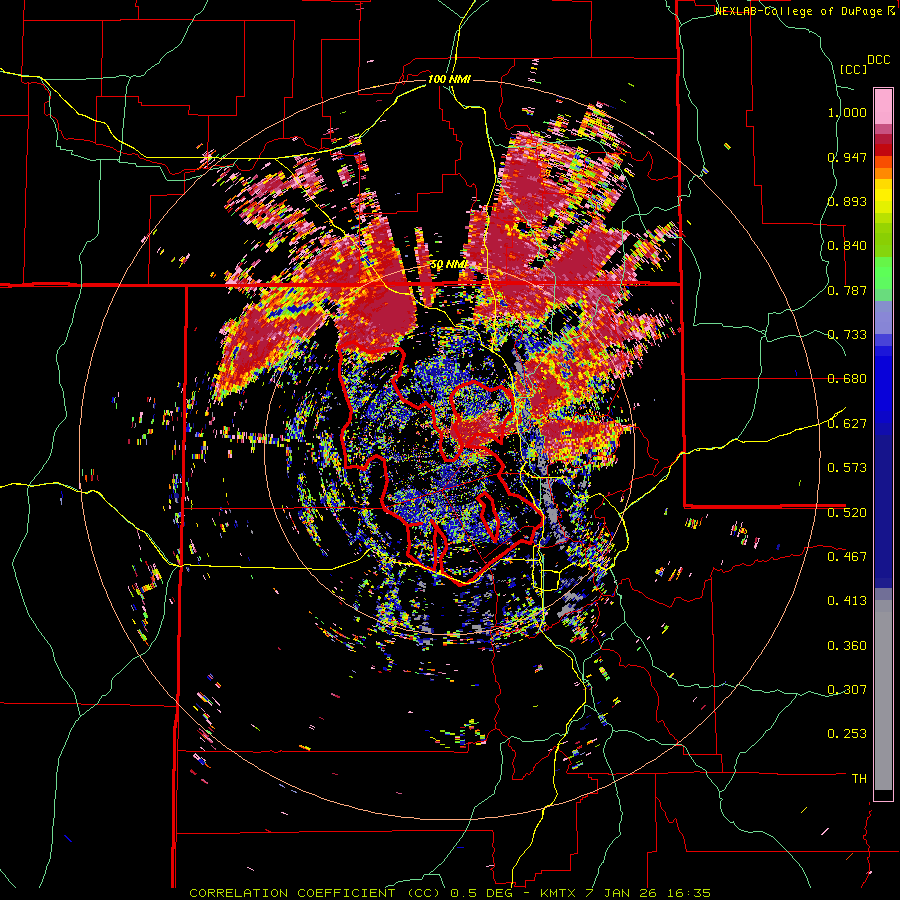Click the 100 NMI range ring label

[x=449, y=79]
